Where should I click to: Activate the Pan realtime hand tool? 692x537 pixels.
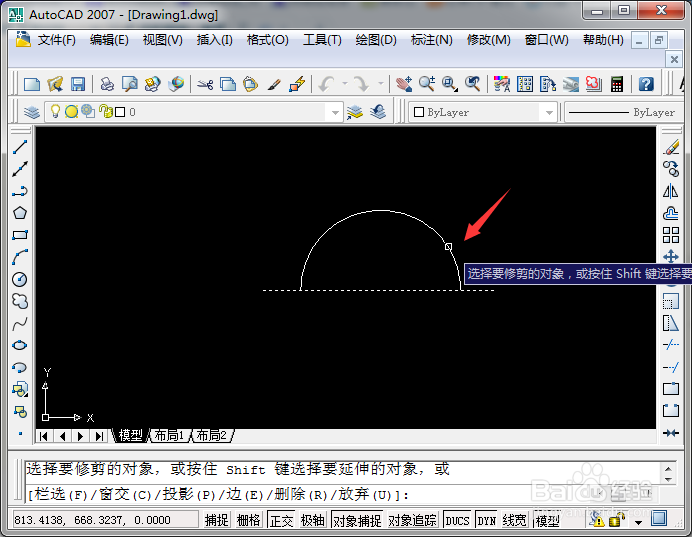pos(404,84)
